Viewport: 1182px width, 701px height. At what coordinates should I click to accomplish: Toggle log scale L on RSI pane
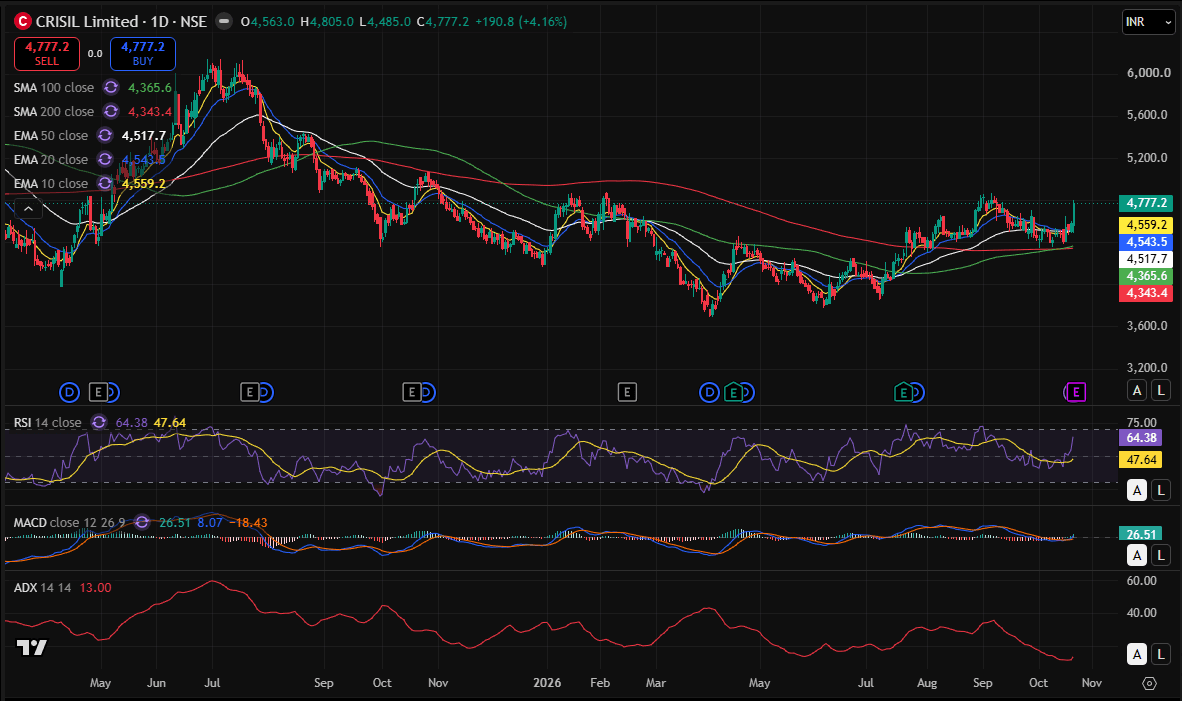(x=1162, y=491)
